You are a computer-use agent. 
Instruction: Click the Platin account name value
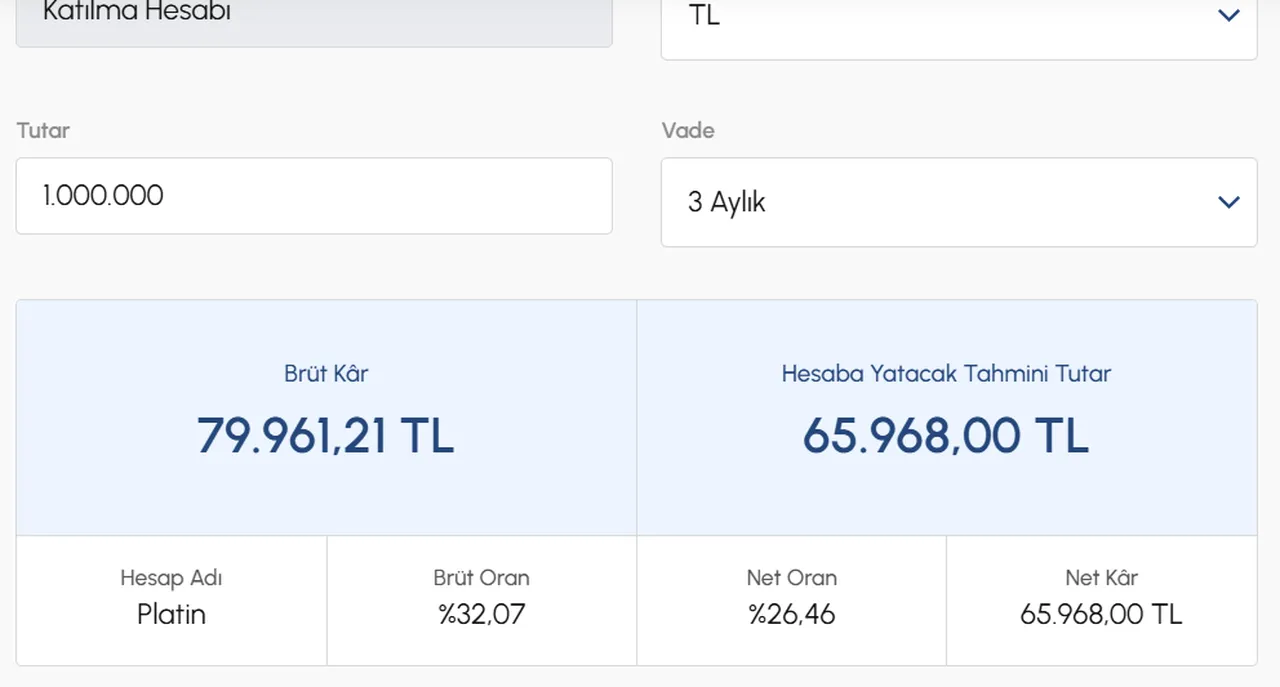(171, 614)
